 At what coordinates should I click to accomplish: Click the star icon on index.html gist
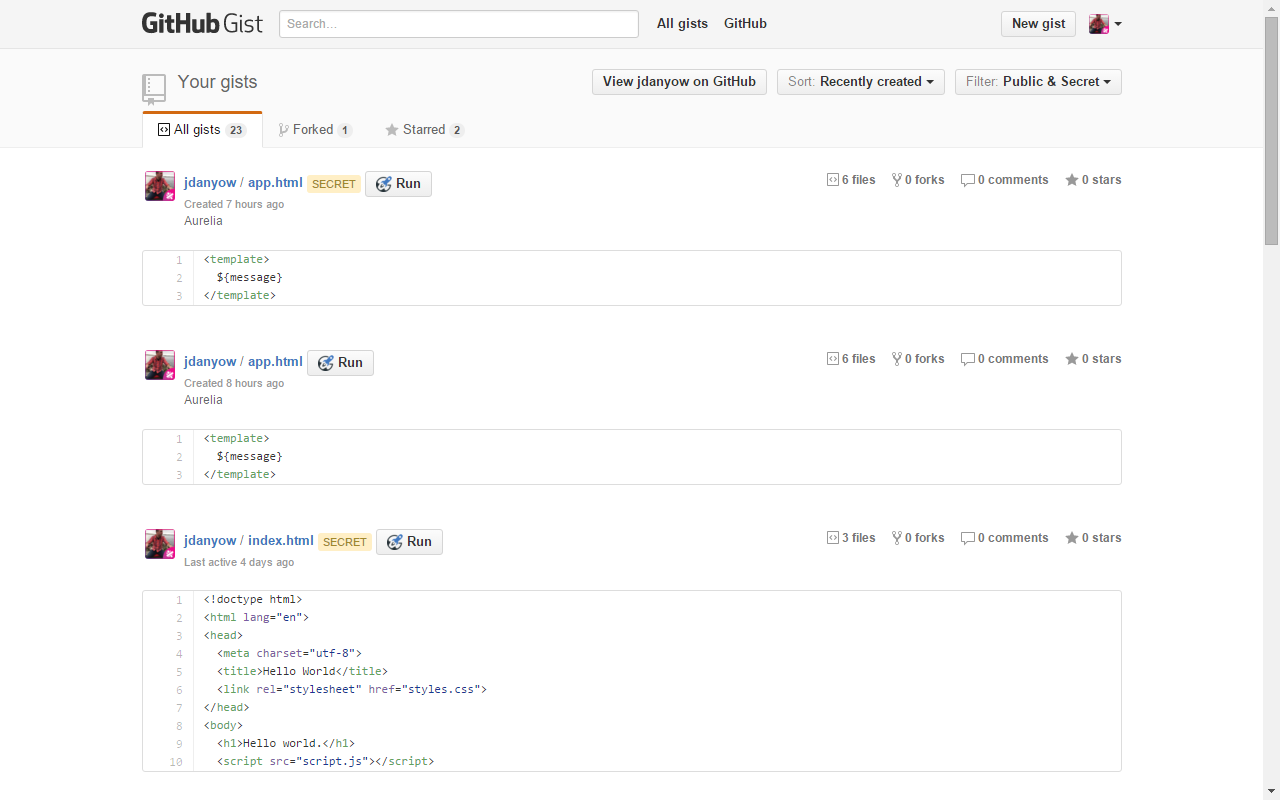click(x=1072, y=538)
